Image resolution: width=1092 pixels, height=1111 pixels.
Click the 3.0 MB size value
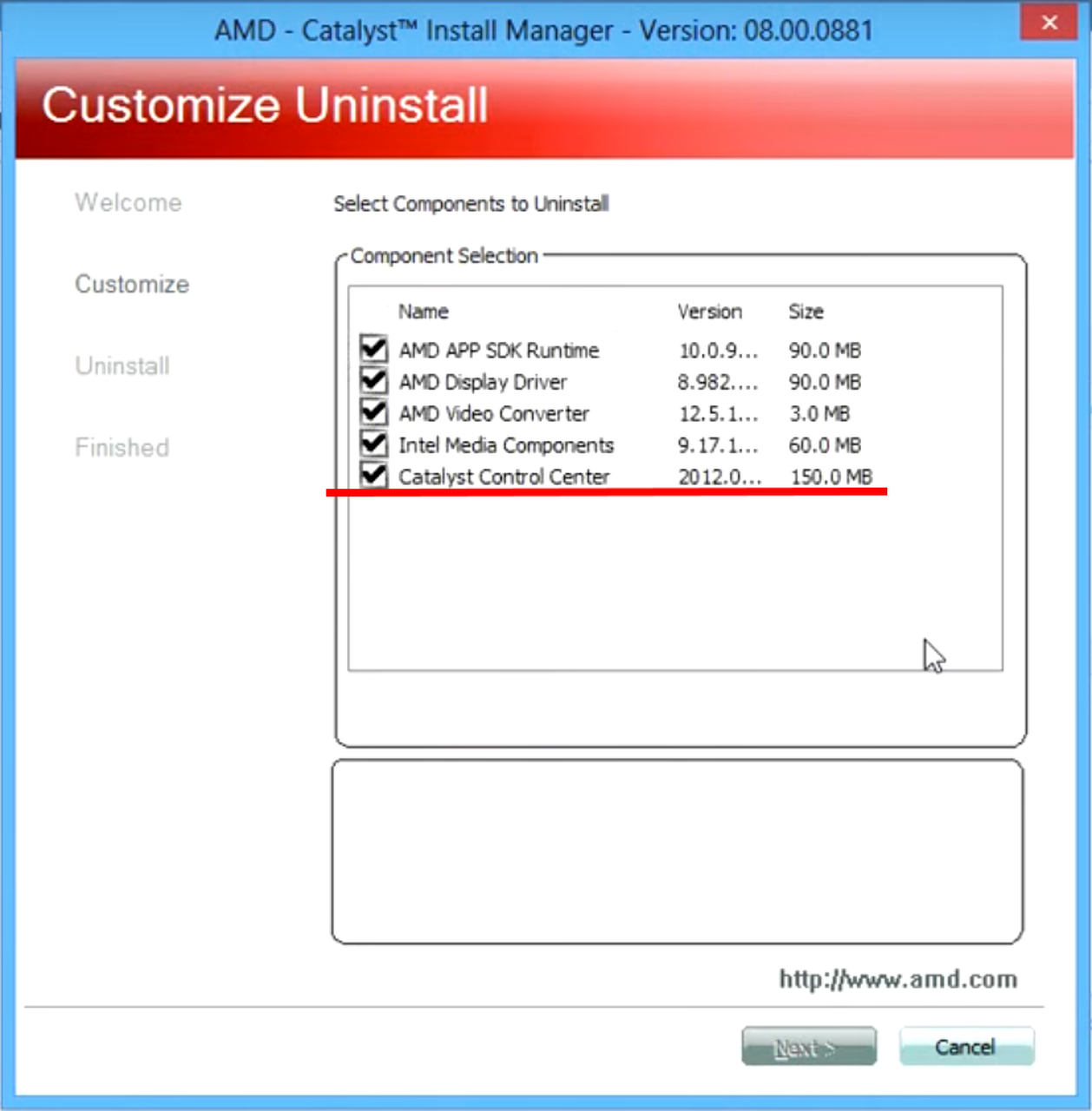(819, 414)
